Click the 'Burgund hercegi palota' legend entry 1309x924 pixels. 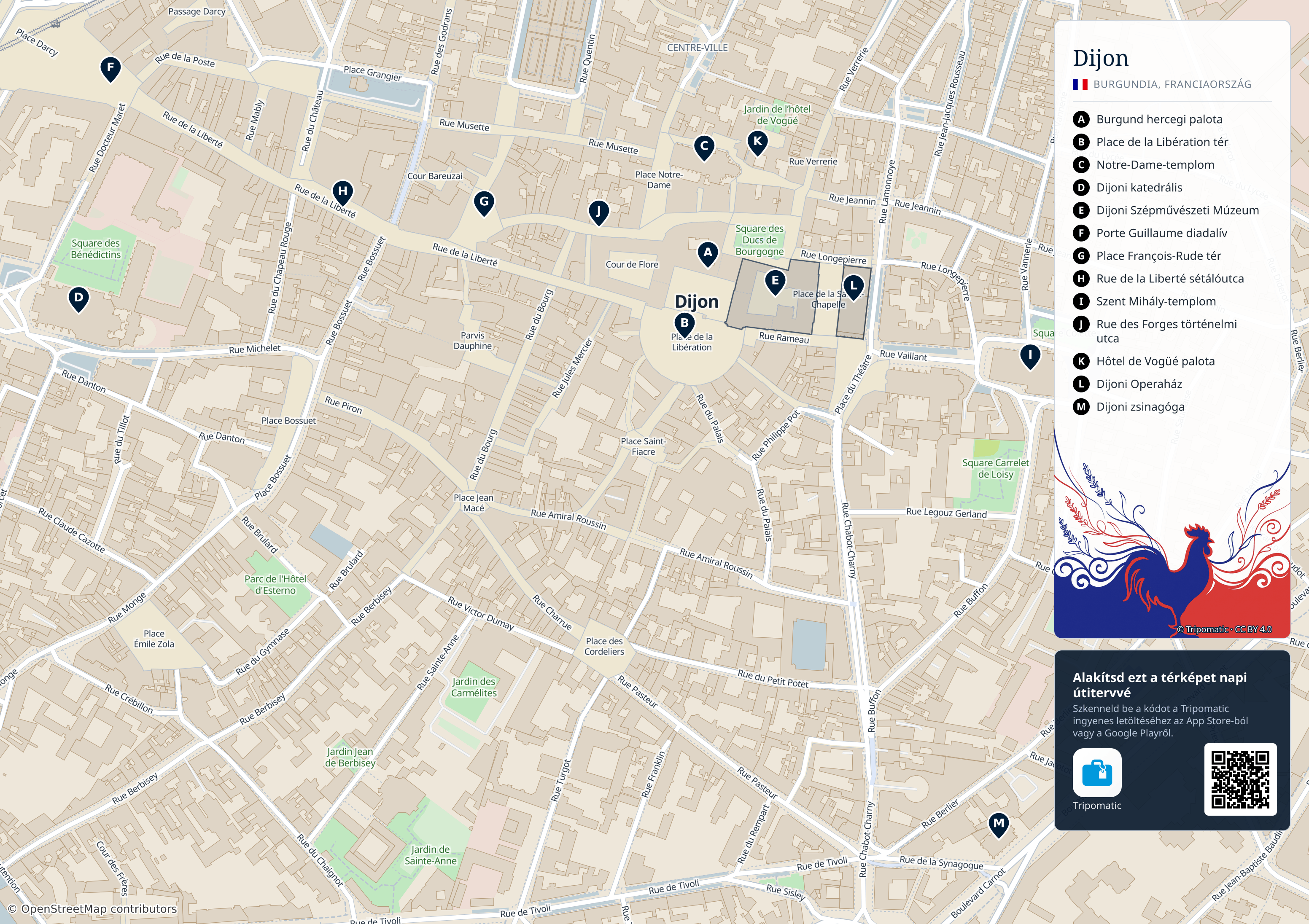coord(1159,119)
